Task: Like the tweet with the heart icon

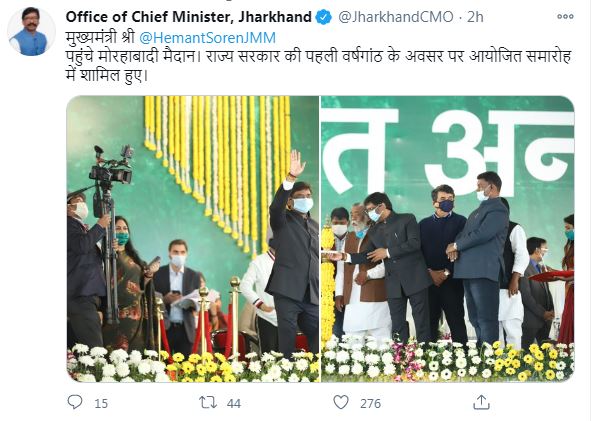Action: [x=341, y=402]
